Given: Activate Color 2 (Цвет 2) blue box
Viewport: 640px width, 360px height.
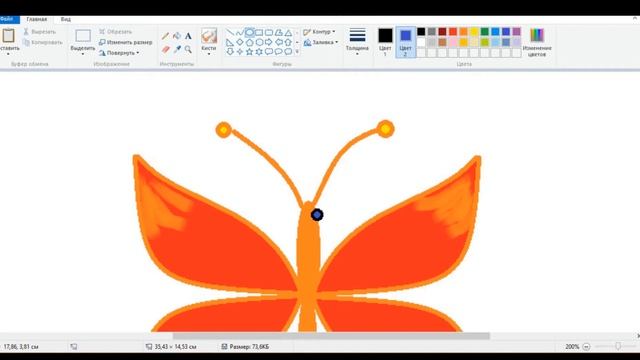Looking at the screenshot, I should (405, 36).
